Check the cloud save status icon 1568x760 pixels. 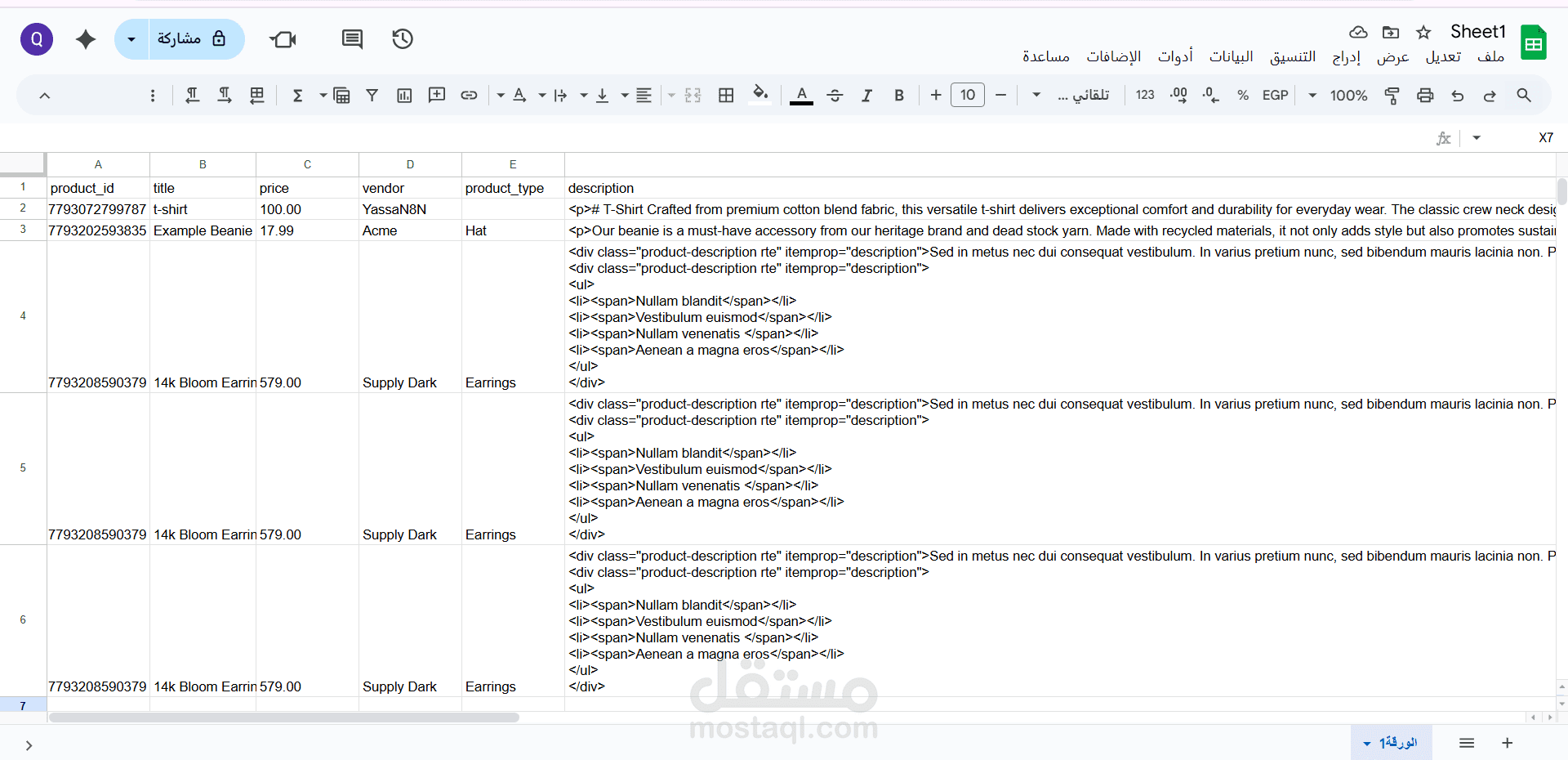[1358, 32]
